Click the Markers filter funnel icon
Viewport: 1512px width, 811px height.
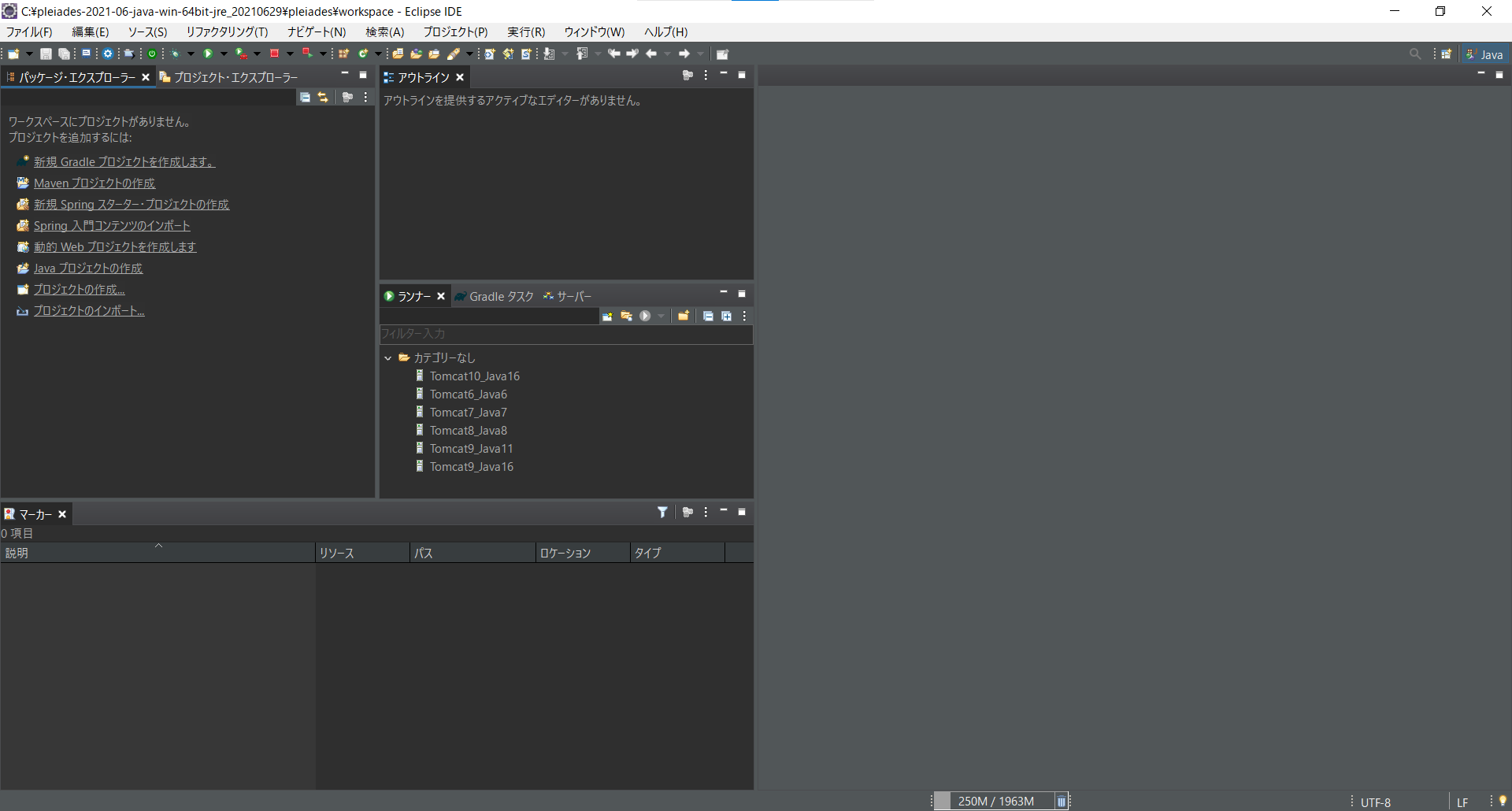(662, 513)
